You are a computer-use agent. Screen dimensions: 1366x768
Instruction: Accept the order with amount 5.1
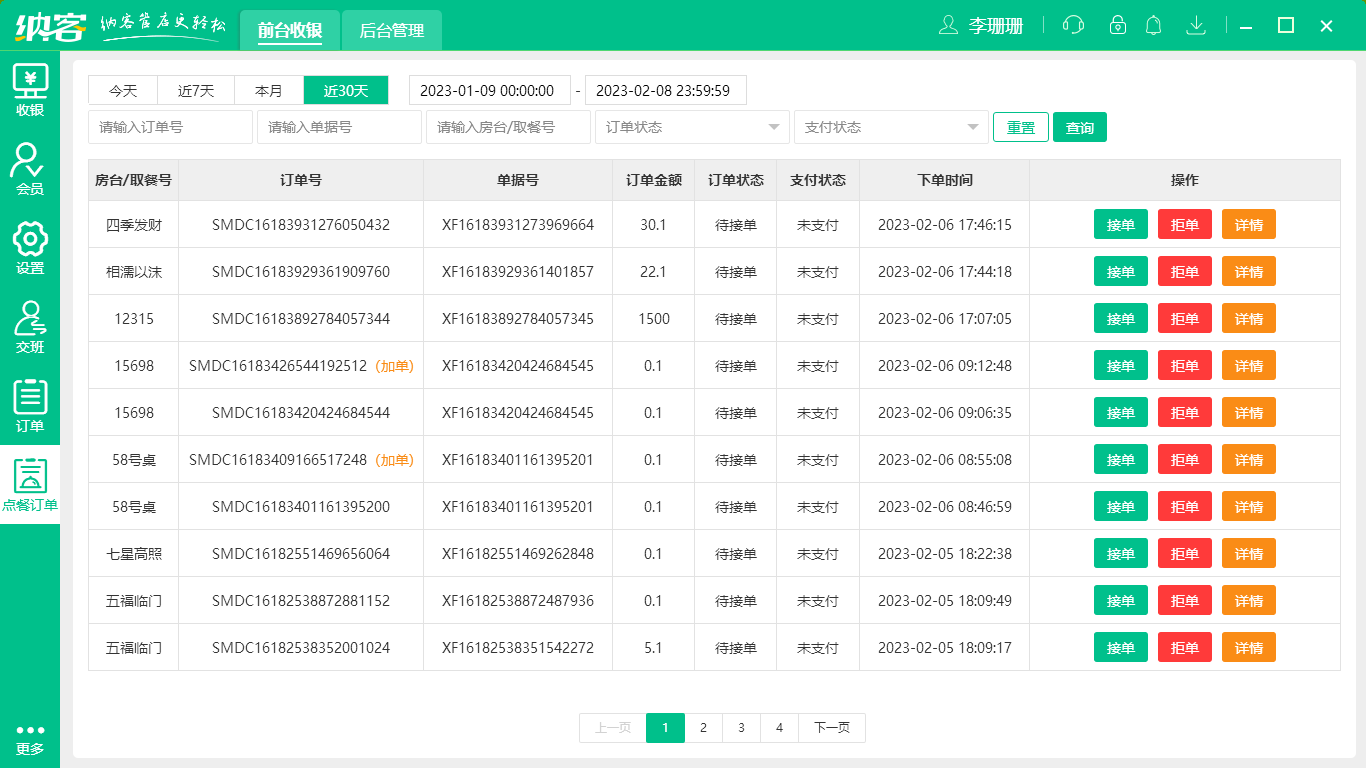pos(1121,648)
